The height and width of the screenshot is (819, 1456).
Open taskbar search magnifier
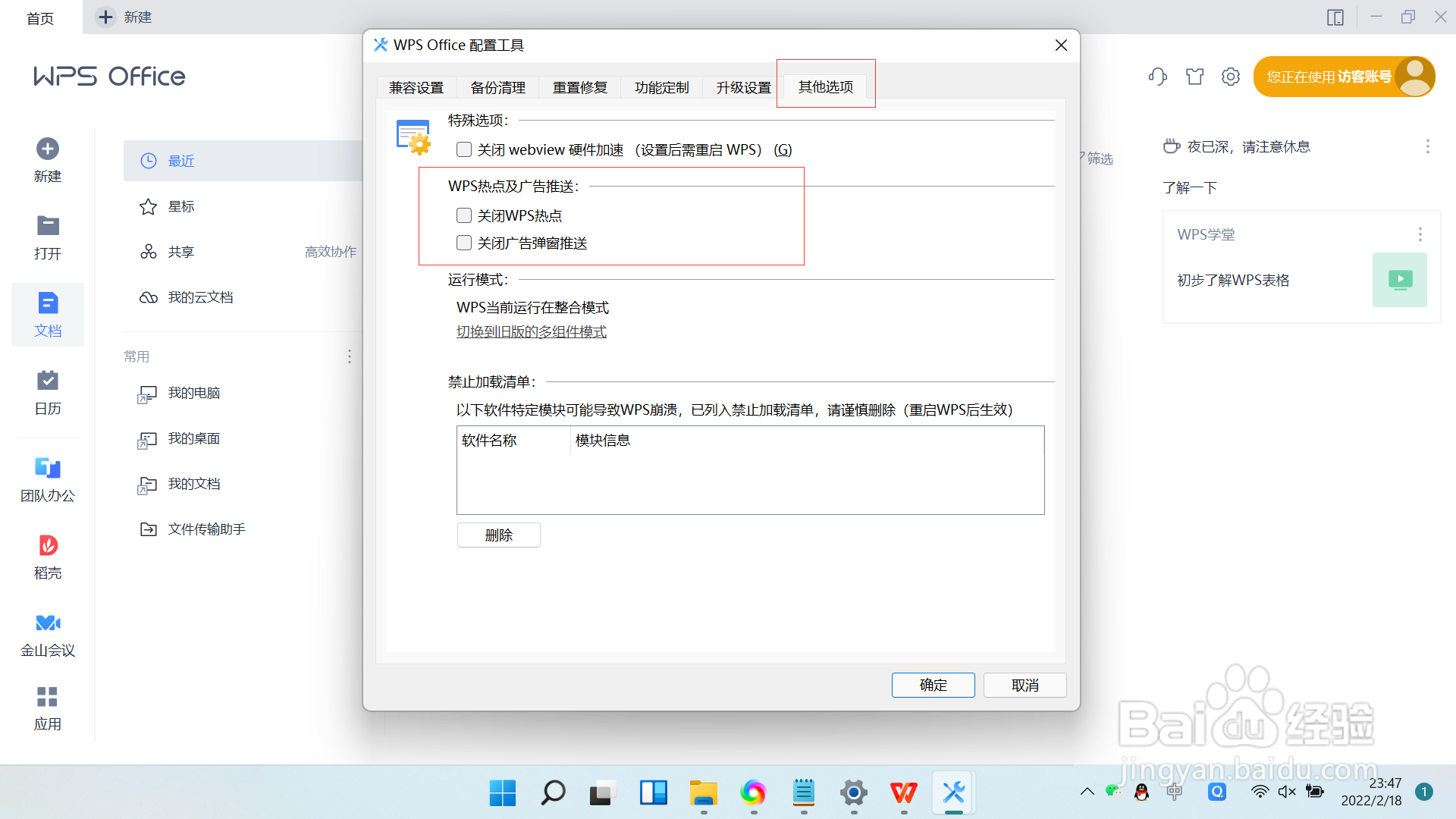point(553,792)
